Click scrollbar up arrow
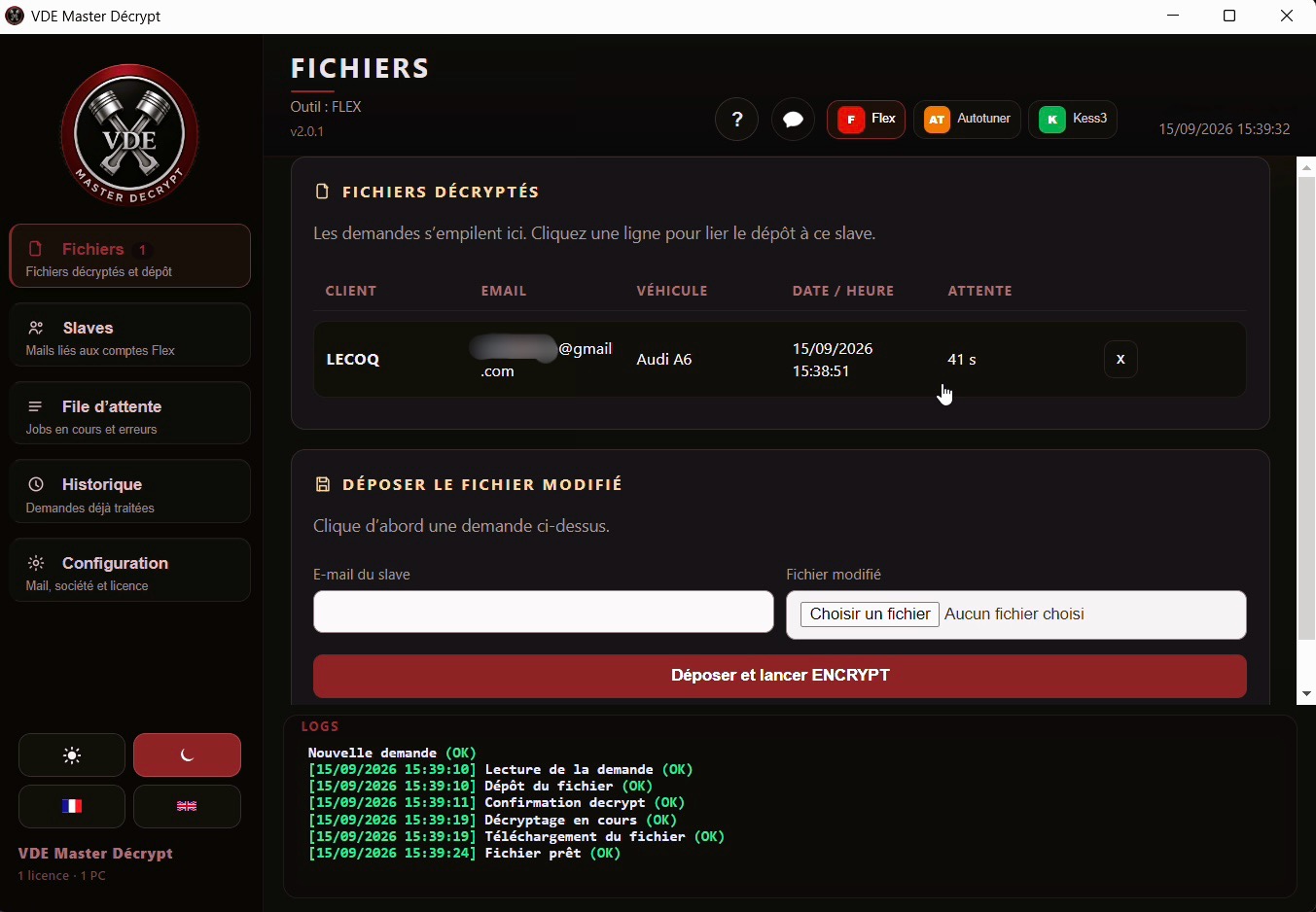The width and height of the screenshot is (1316, 912). point(1307,168)
